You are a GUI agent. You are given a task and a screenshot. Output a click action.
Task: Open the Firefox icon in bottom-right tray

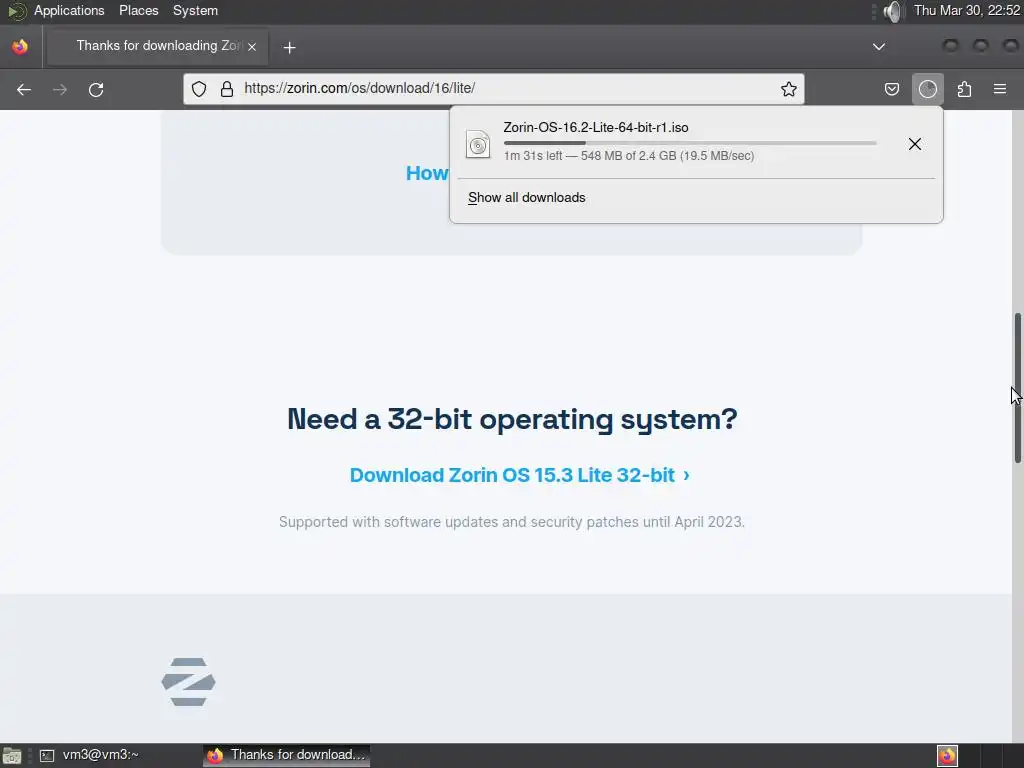[x=948, y=756]
